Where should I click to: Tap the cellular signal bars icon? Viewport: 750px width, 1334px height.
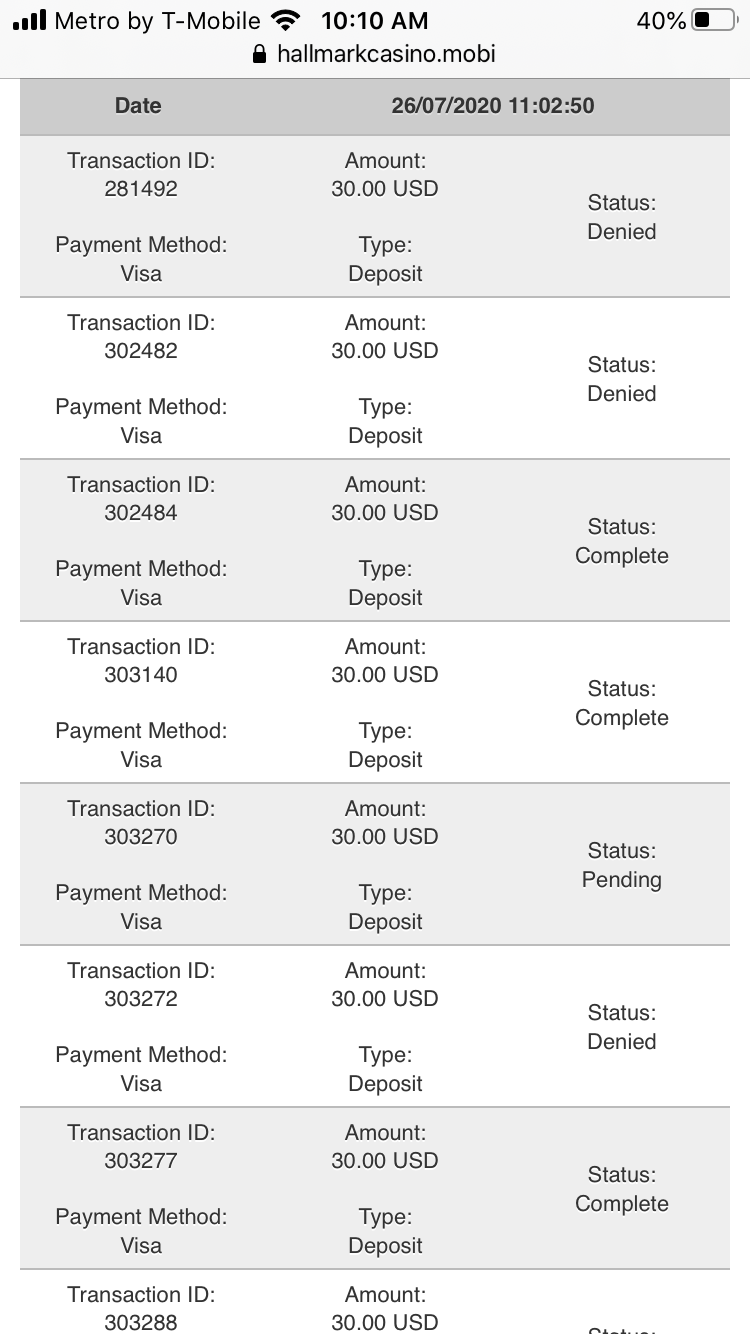pos(30,20)
